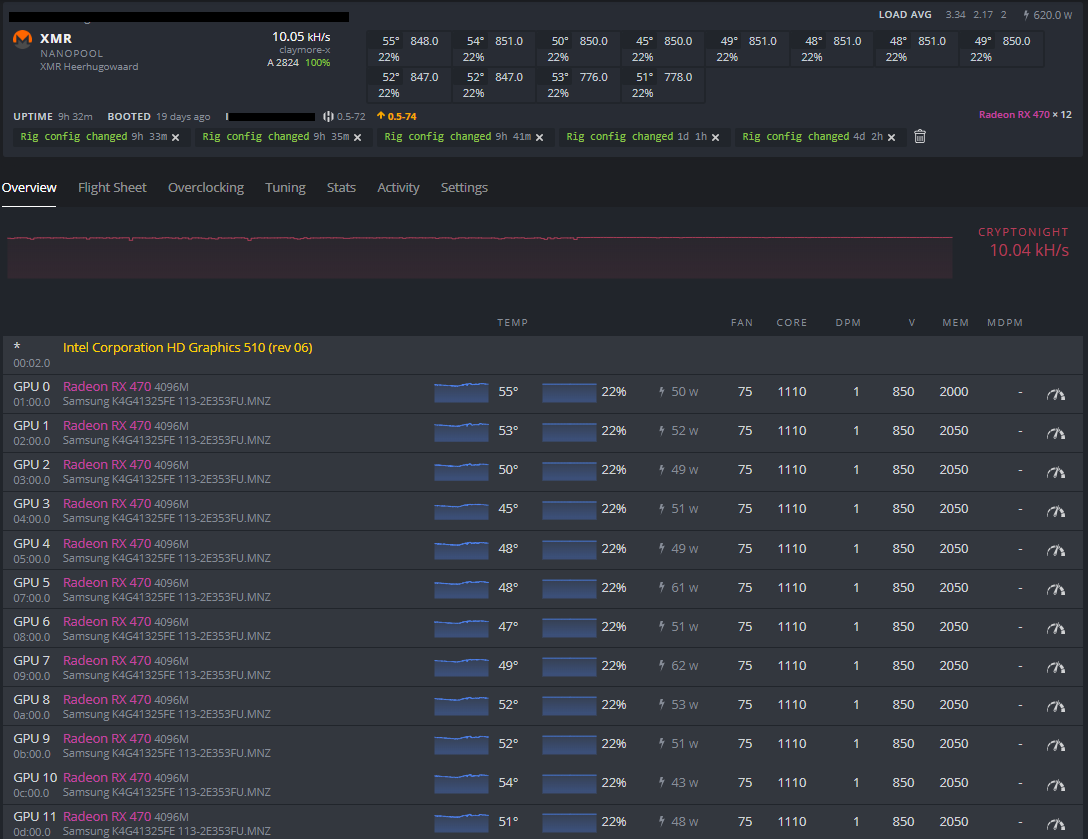Open overclocking gauge for GPU 2

[1055, 473]
